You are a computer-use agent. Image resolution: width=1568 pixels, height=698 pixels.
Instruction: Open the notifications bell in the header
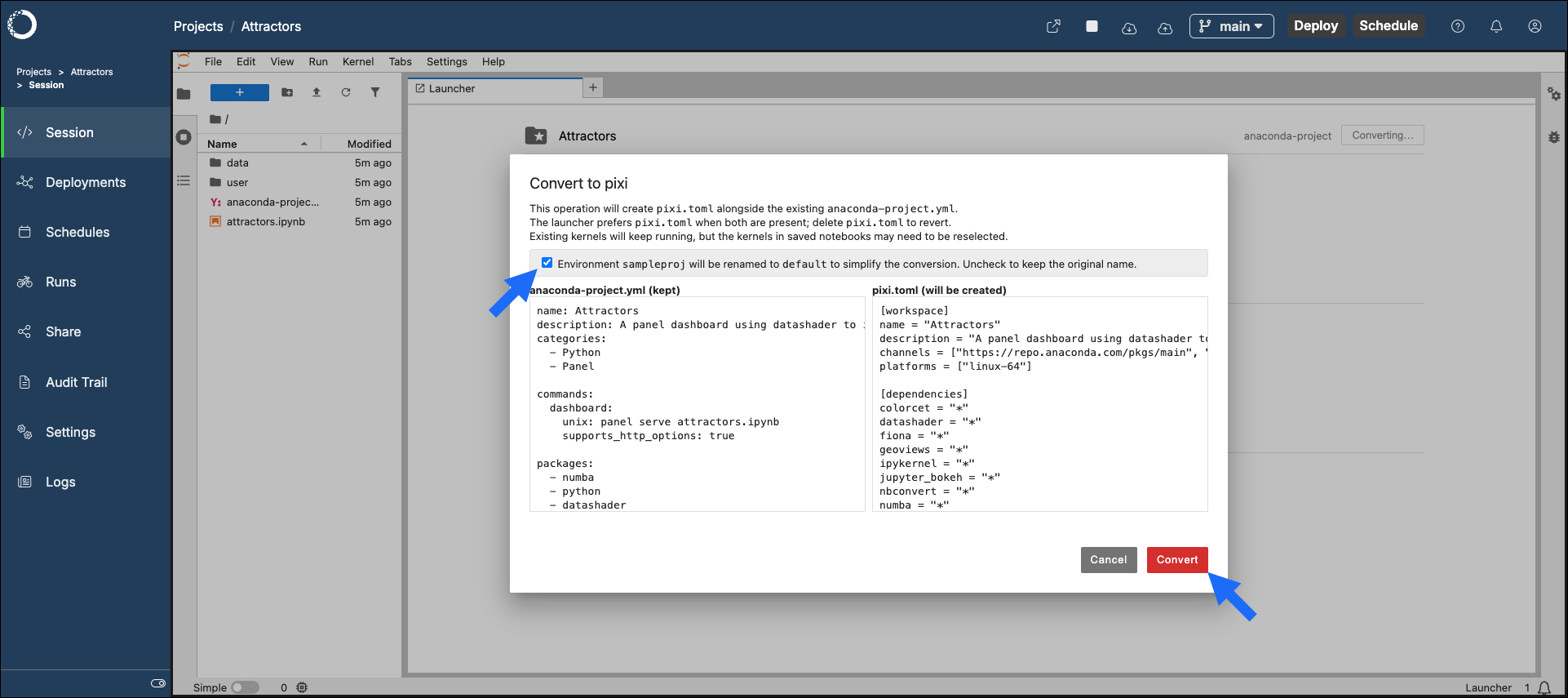tap(1496, 26)
